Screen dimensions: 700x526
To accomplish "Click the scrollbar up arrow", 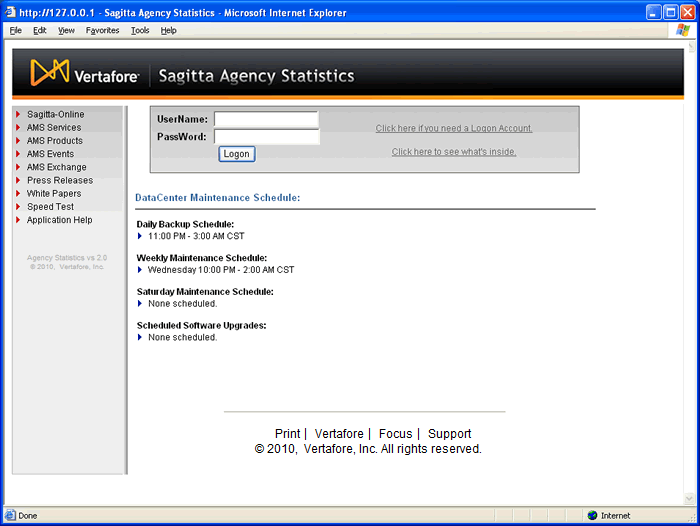I will click(692, 46).
